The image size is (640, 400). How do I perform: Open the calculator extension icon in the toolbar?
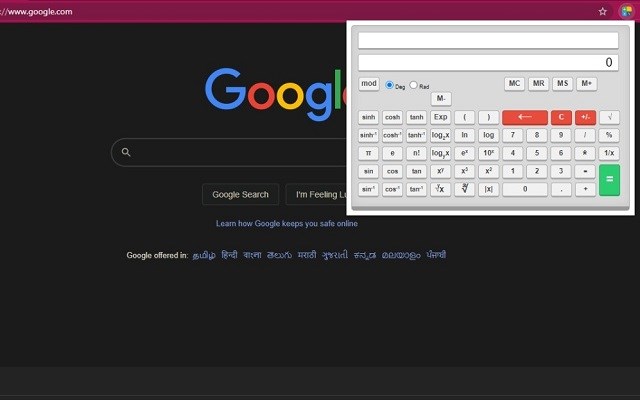point(626,11)
